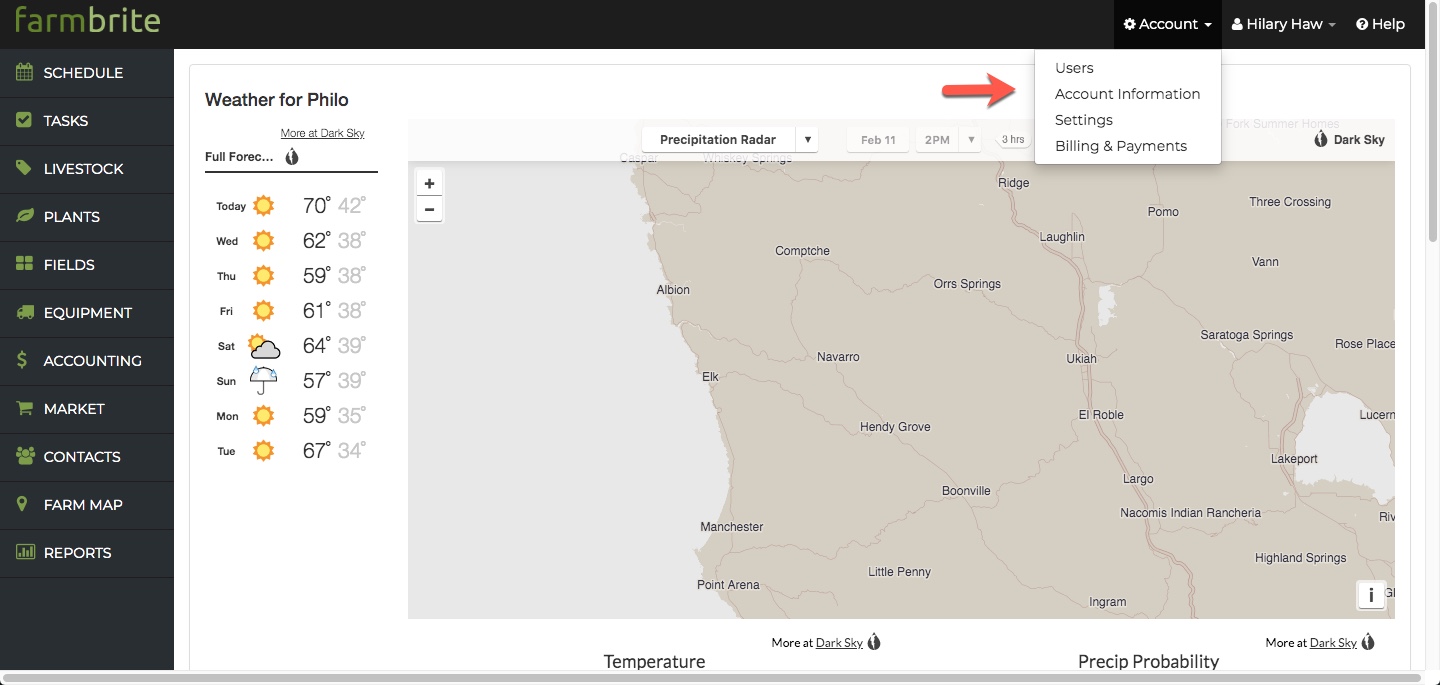Viewport: 1440px width, 685px height.
Task: Zoom out on the radar map
Action: [429, 209]
